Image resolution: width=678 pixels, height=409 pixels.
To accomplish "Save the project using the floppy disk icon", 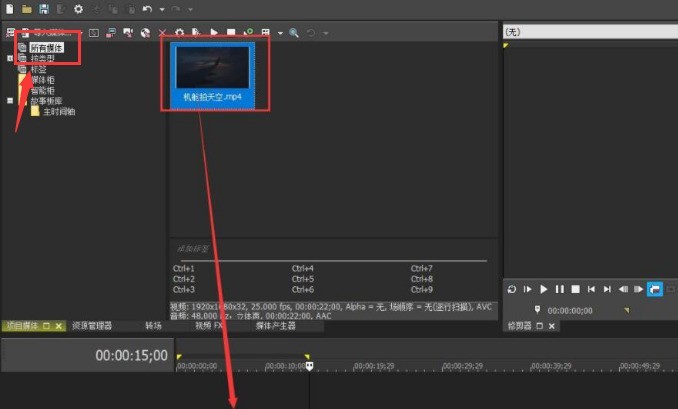I will click(x=44, y=9).
